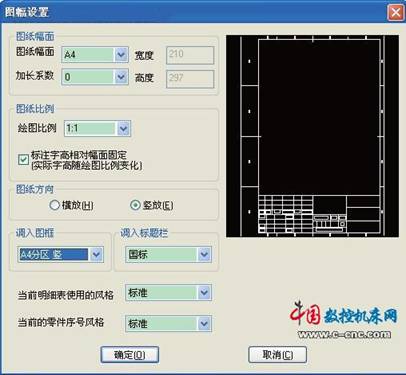Click the title block area in preview

(x=319, y=214)
